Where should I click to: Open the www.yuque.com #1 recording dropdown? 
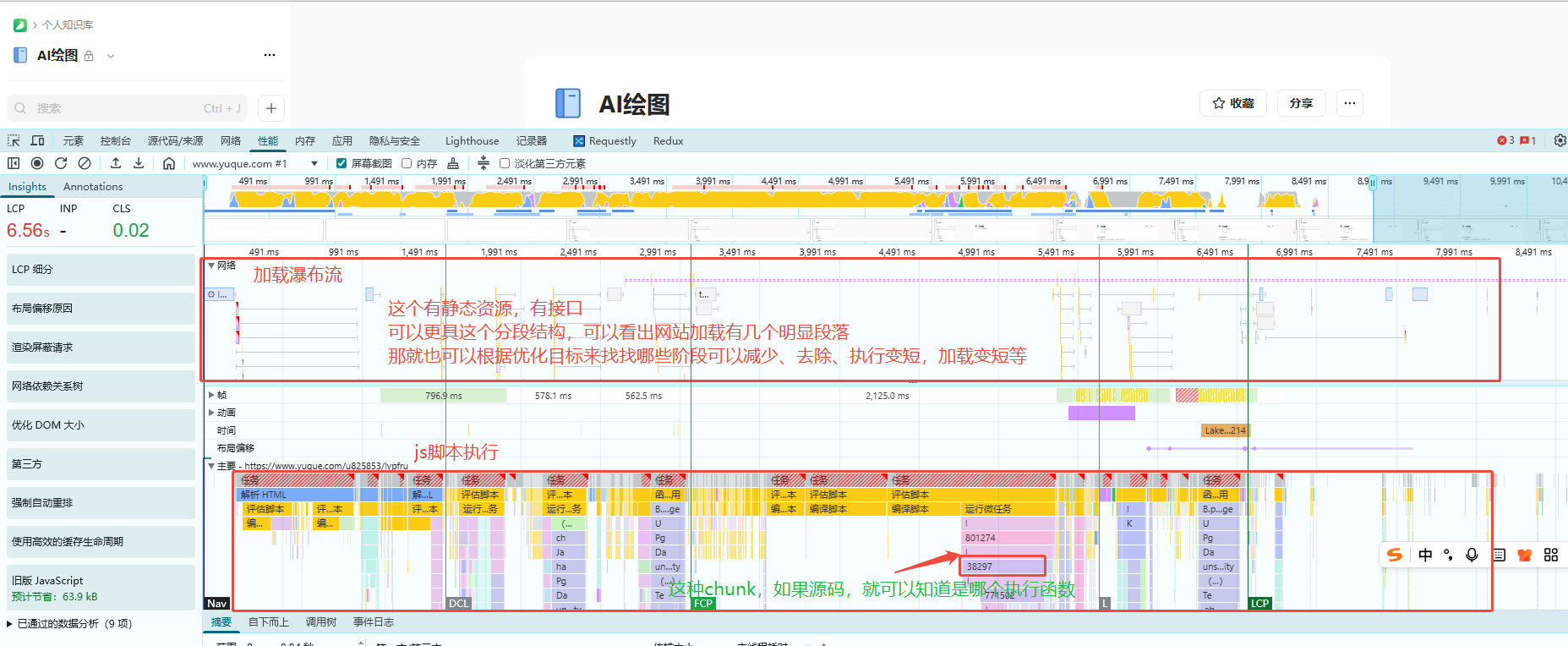click(314, 163)
